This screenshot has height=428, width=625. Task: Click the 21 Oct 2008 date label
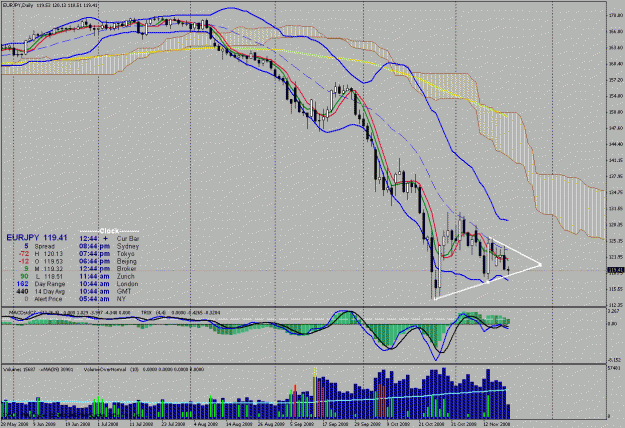click(x=431, y=424)
